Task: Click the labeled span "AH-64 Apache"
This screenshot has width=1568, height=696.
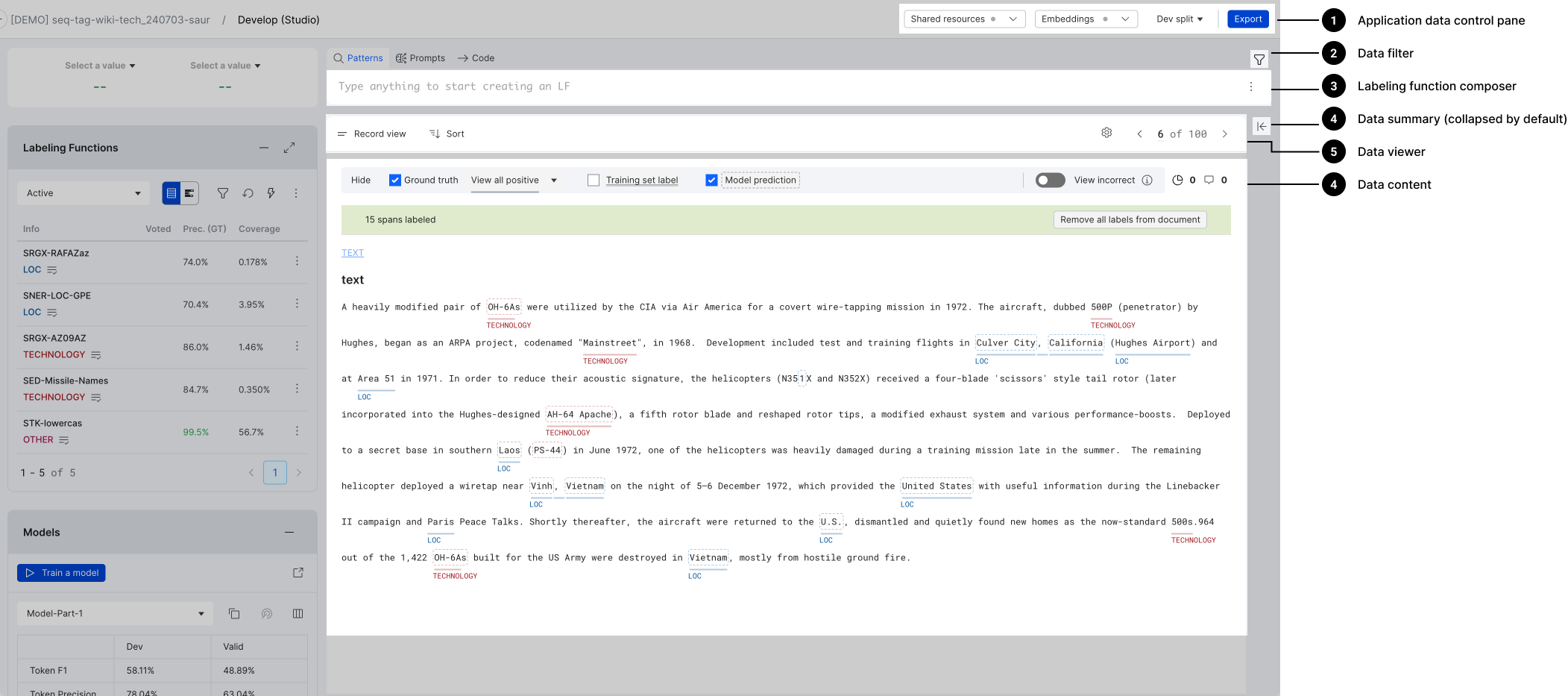Action: (x=579, y=415)
